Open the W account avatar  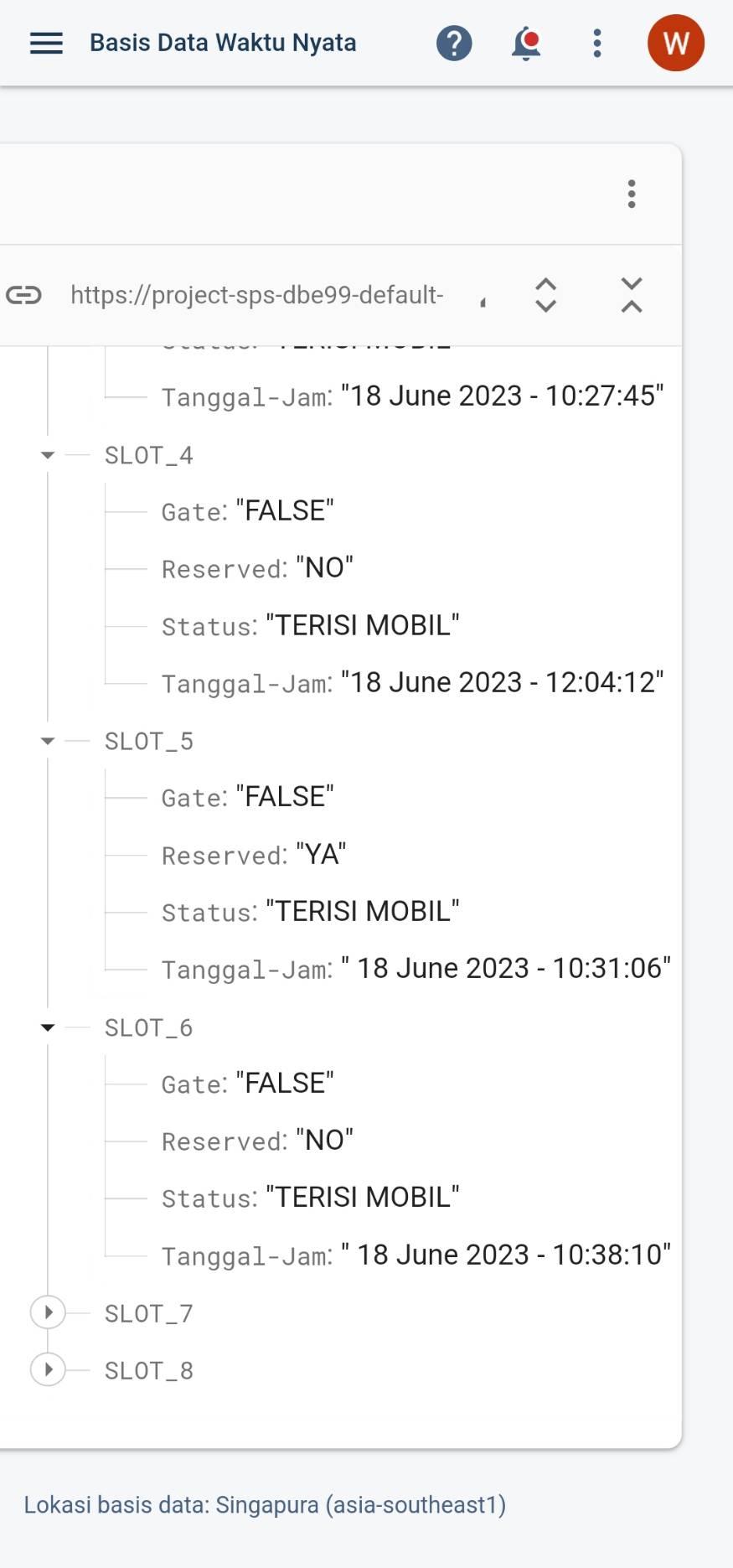pos(676,43)
